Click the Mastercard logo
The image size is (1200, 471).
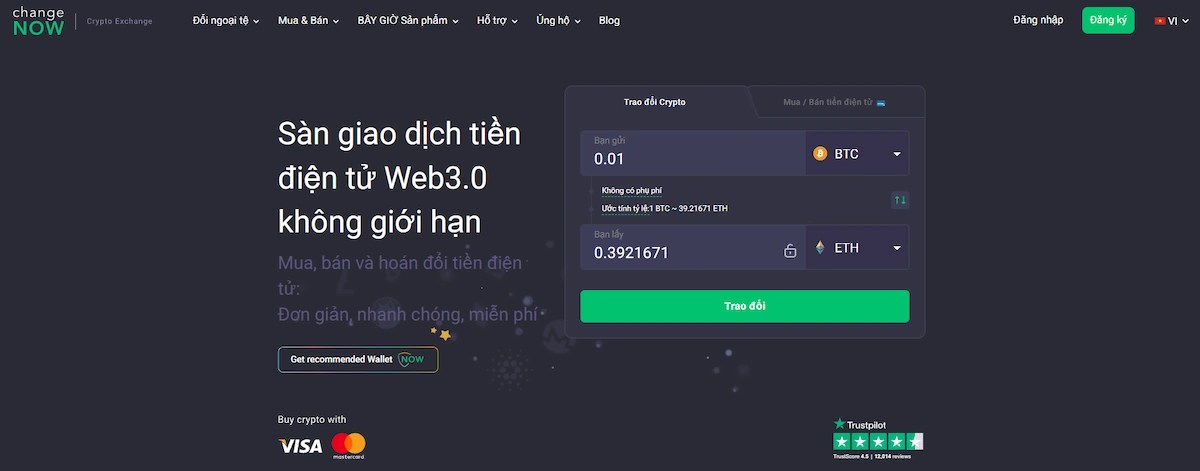click(x=349, y=445)
